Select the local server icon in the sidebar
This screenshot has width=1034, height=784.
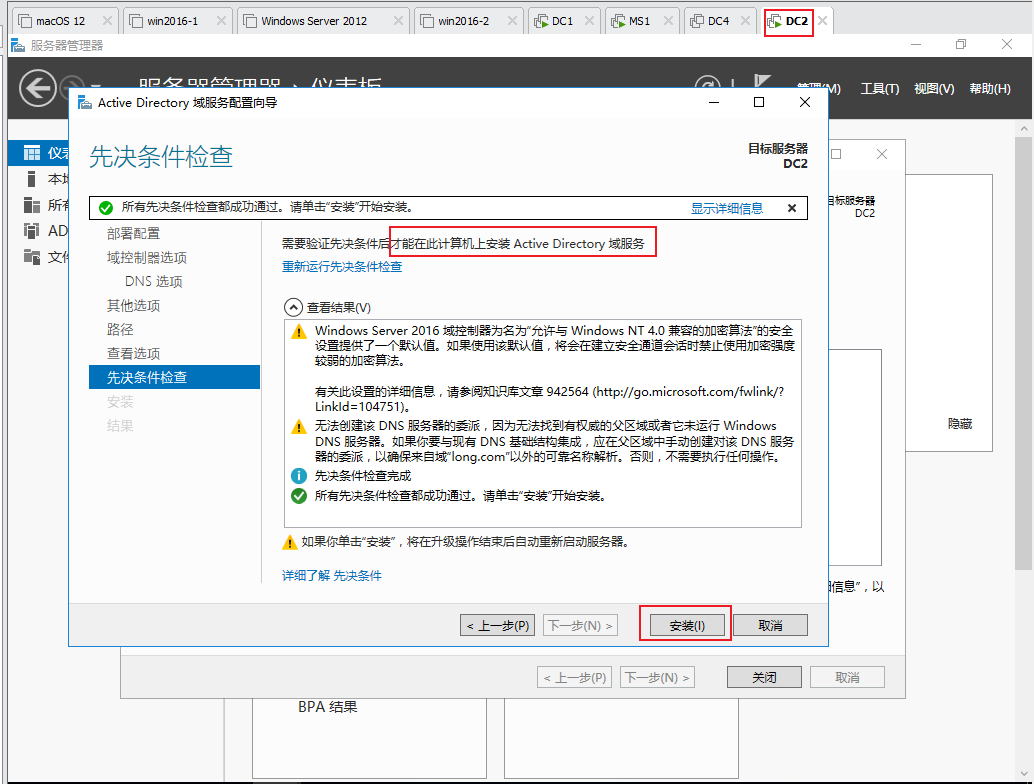(32, 179)
